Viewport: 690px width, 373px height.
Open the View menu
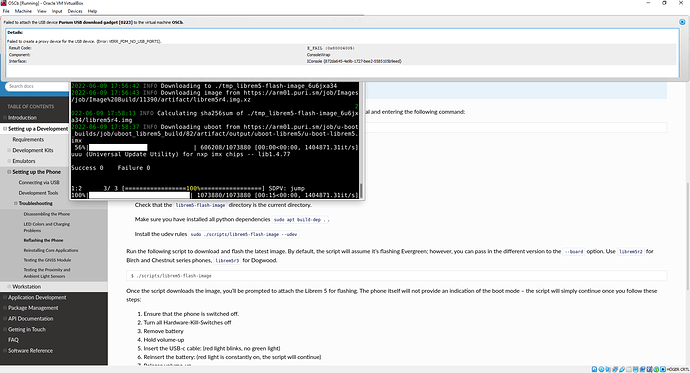[41, 11]
